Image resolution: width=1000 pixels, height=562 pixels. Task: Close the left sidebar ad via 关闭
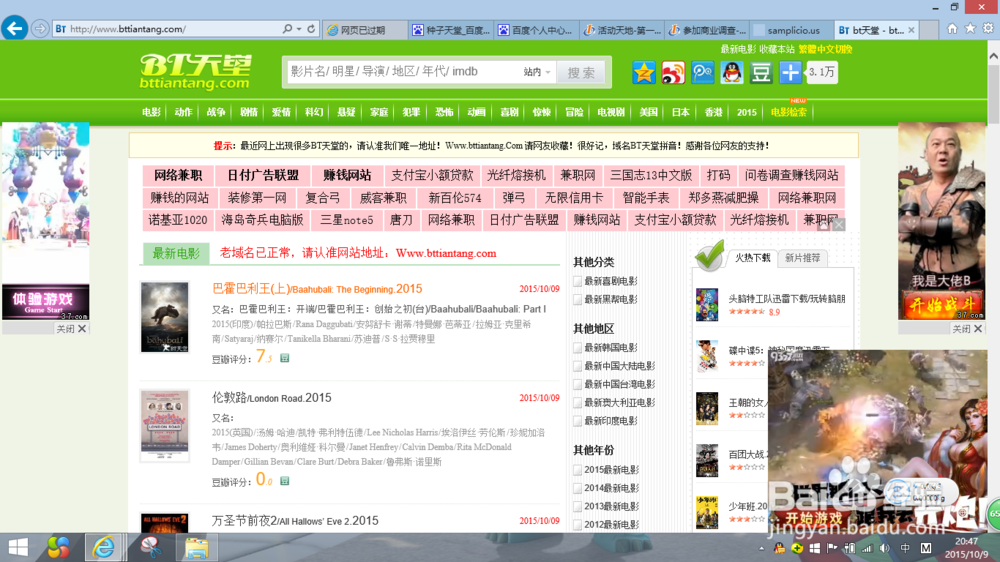tap(71, 329)
